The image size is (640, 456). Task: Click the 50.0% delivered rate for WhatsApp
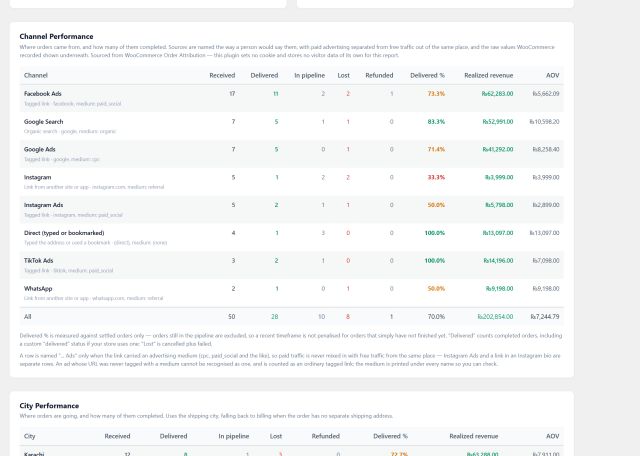click(436, 289)
